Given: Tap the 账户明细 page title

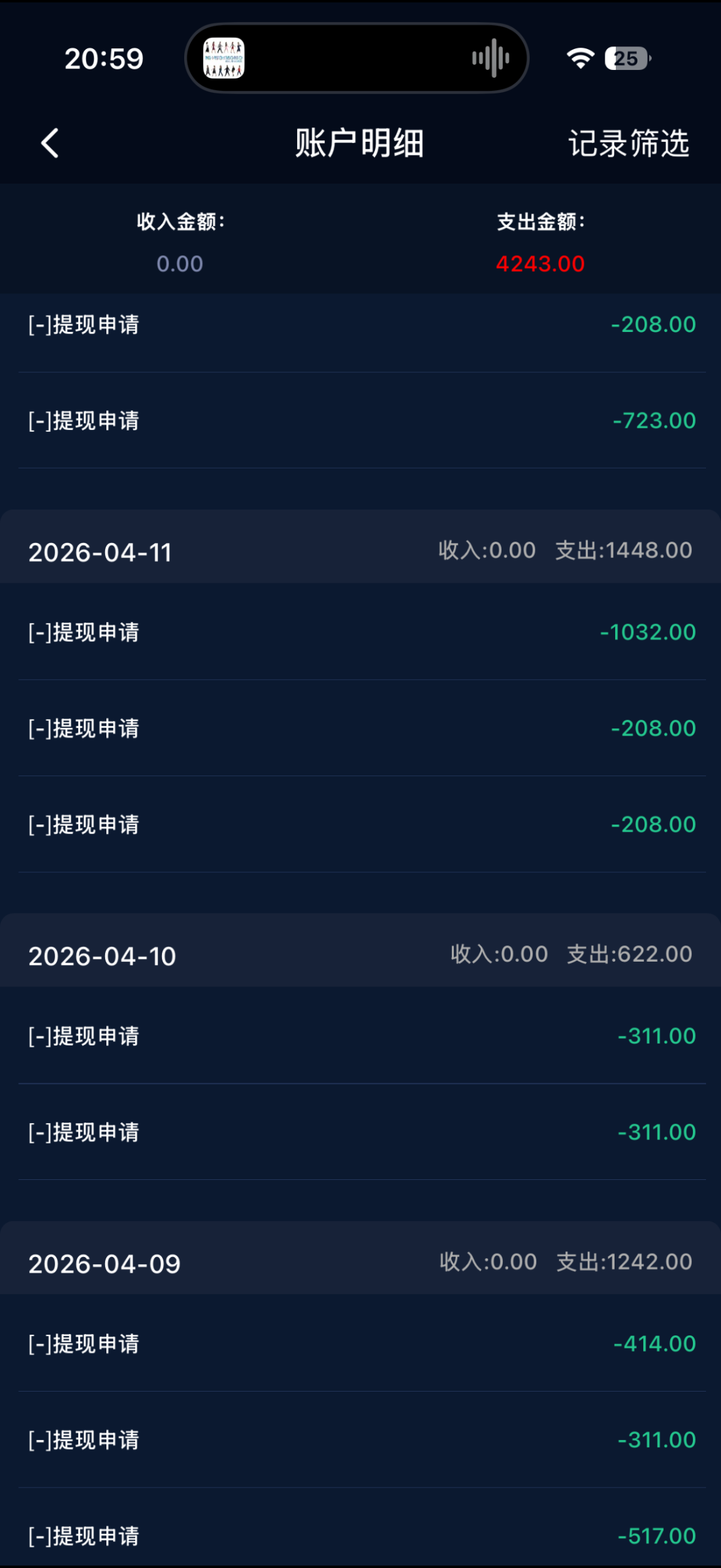Looking at the screenshot, I should click(360, 143).
